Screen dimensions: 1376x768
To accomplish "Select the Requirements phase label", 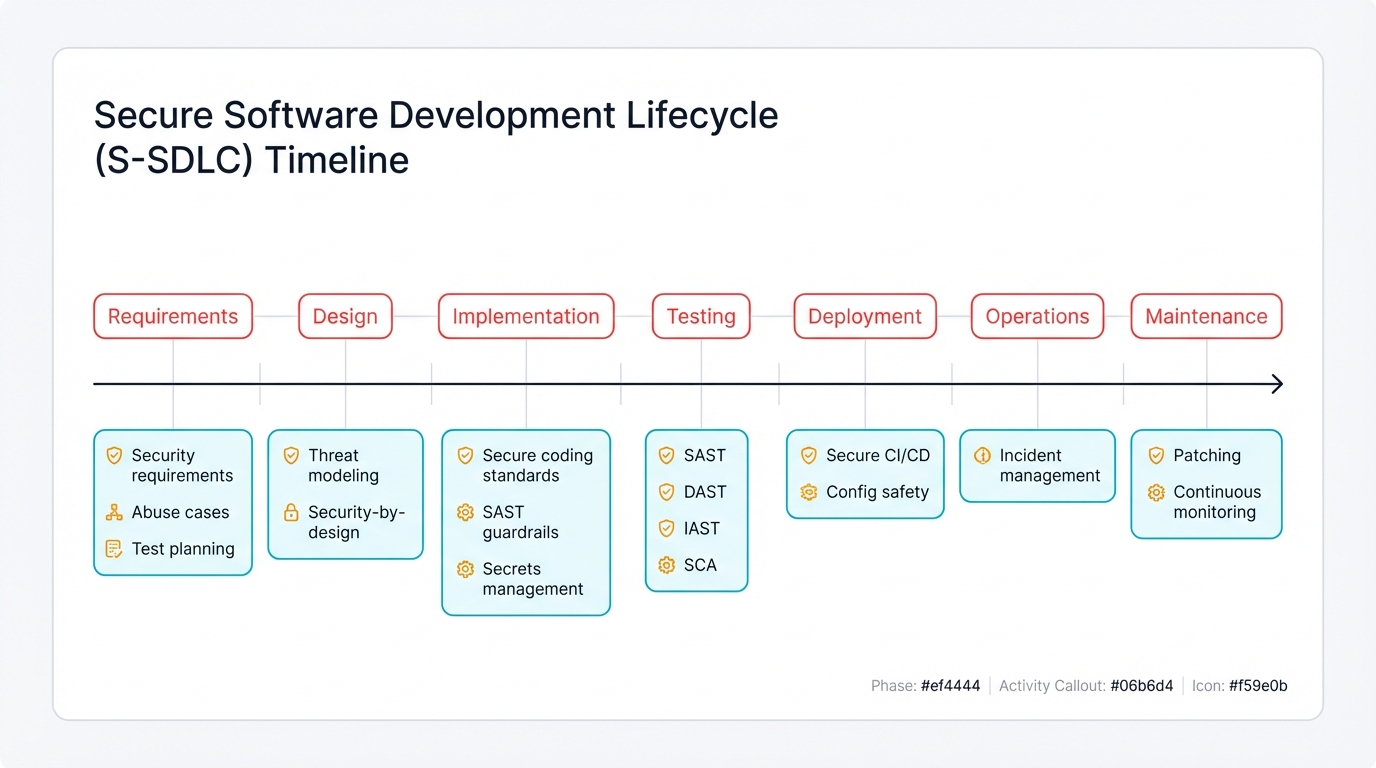I will pos(172,316).
